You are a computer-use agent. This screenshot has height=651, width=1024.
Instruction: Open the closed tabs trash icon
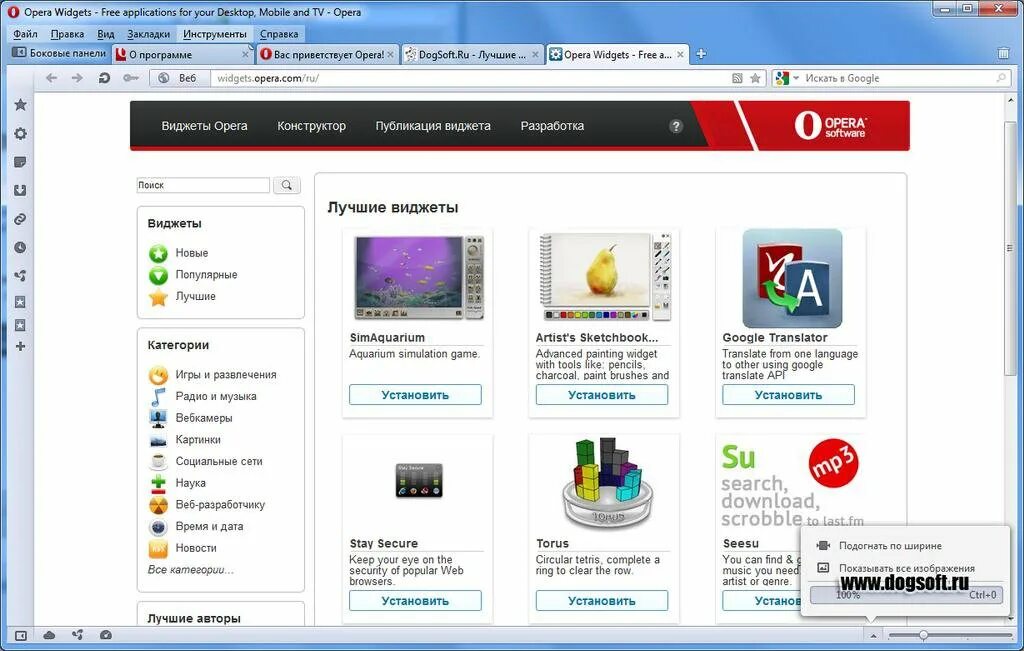point(1004,54)
